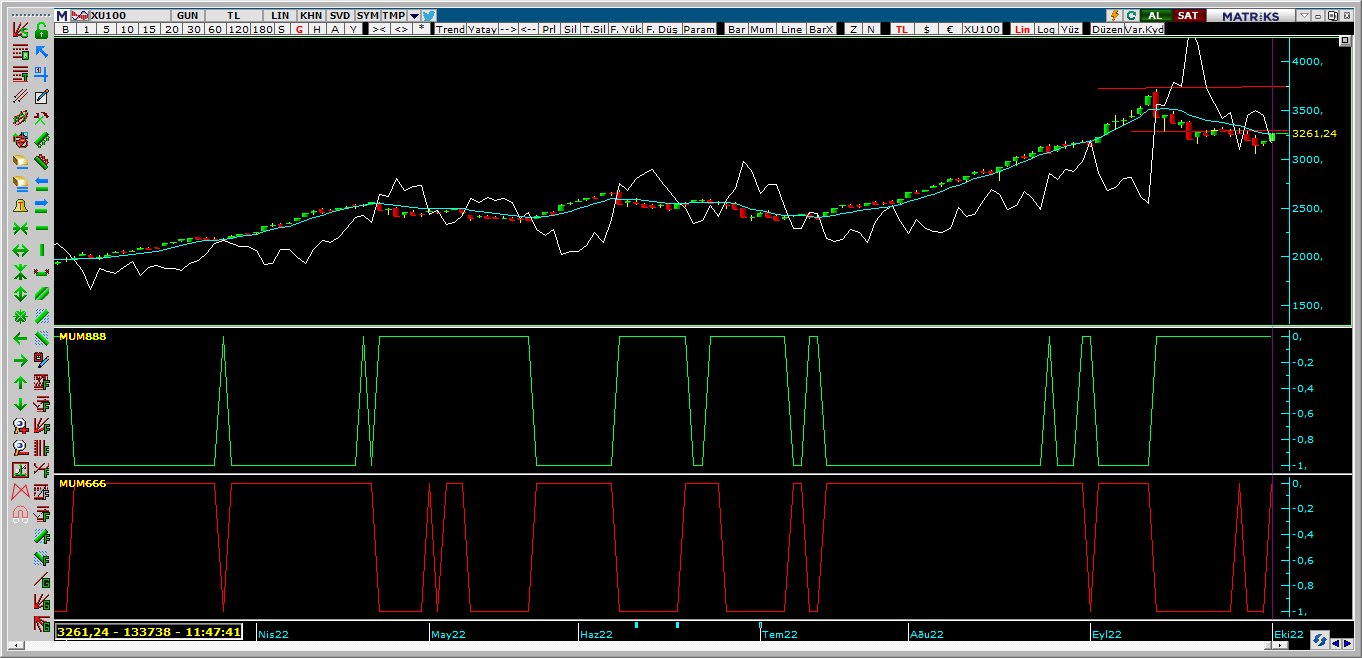Image resolution: width=1362 pixels, height=658 pixels.
Task: Switch price currency to dollar
Action: pos(926,30)
